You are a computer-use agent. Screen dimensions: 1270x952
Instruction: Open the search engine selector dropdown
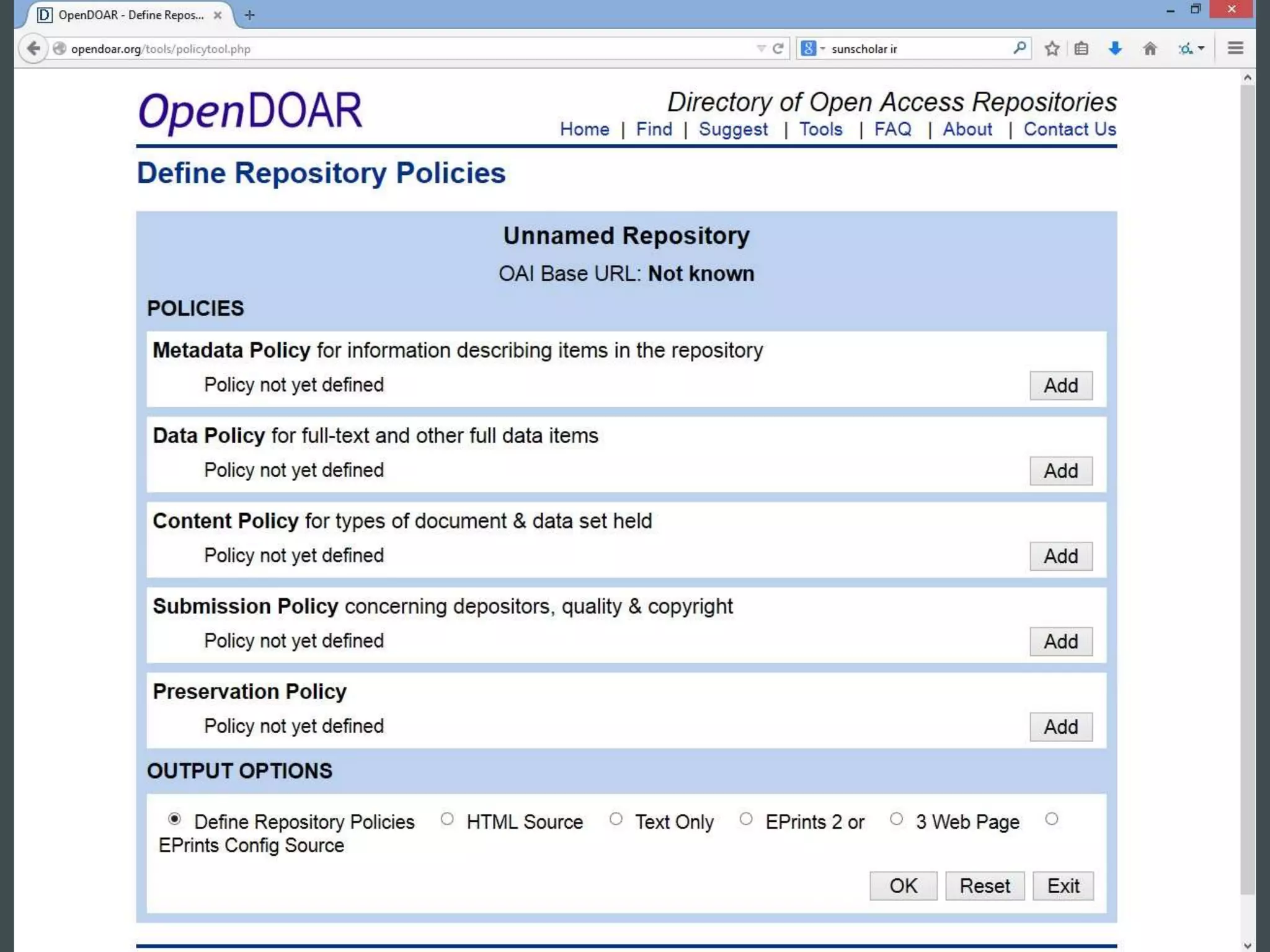point(812,48)
